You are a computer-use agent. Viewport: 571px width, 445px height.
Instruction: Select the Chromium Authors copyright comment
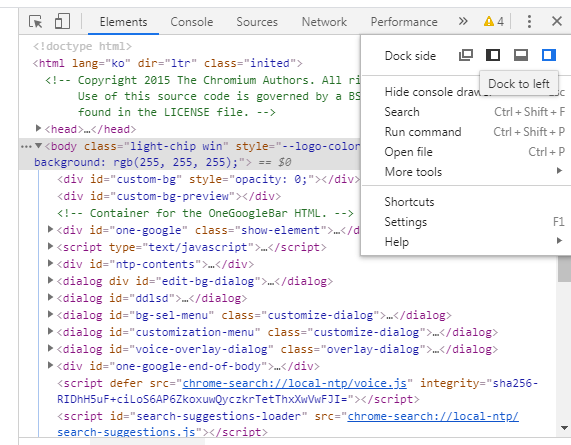pyautogui.click(x=202, y=96)
